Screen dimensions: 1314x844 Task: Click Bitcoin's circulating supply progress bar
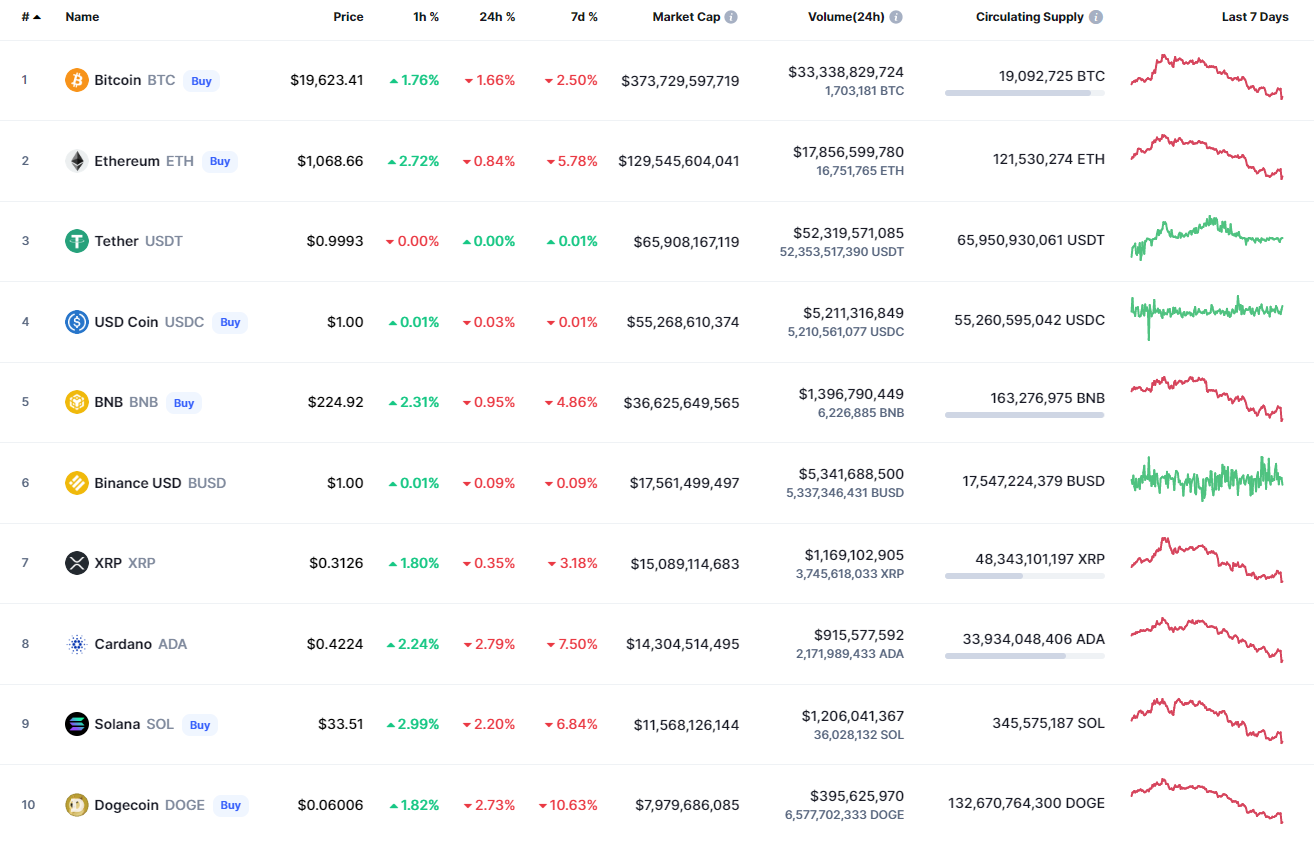[1024, 93]
